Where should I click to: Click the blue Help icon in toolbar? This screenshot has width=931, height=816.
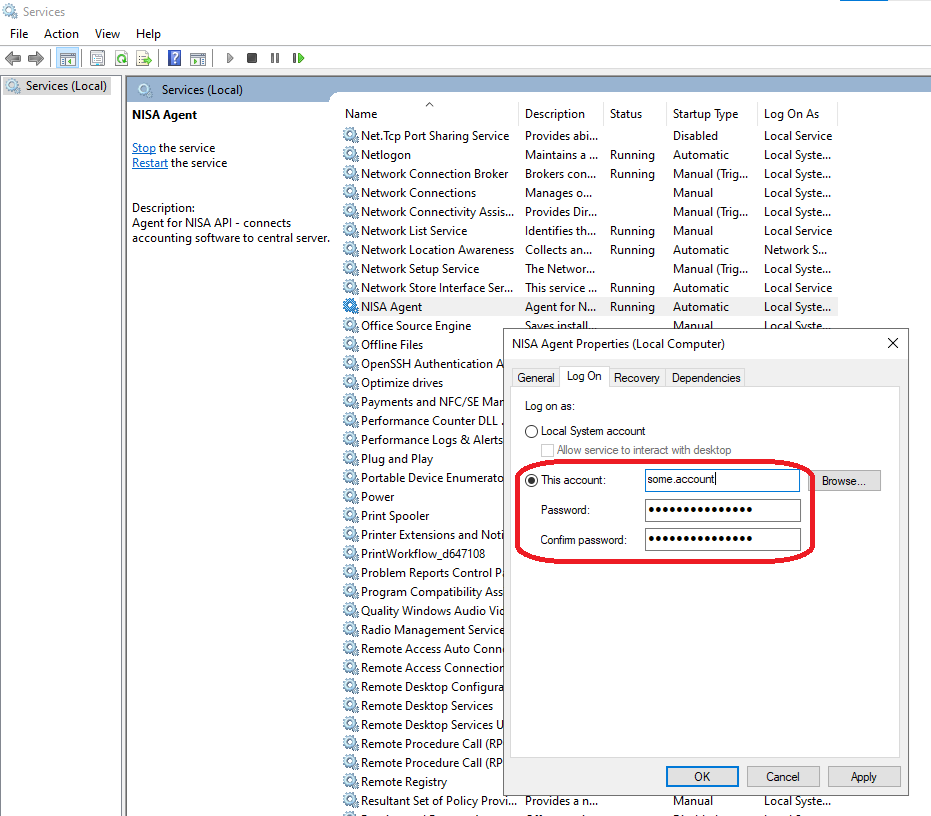(174, 59)
